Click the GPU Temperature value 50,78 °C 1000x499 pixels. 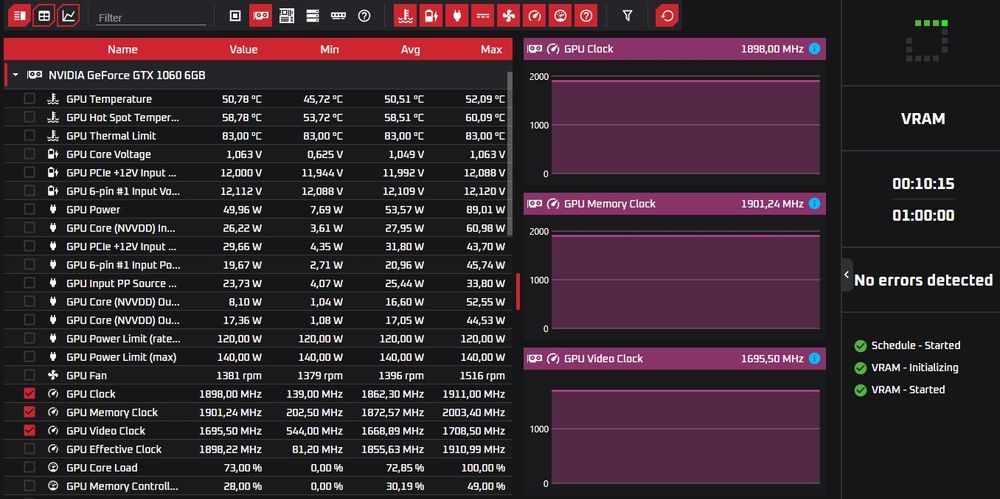click(242, 99)
